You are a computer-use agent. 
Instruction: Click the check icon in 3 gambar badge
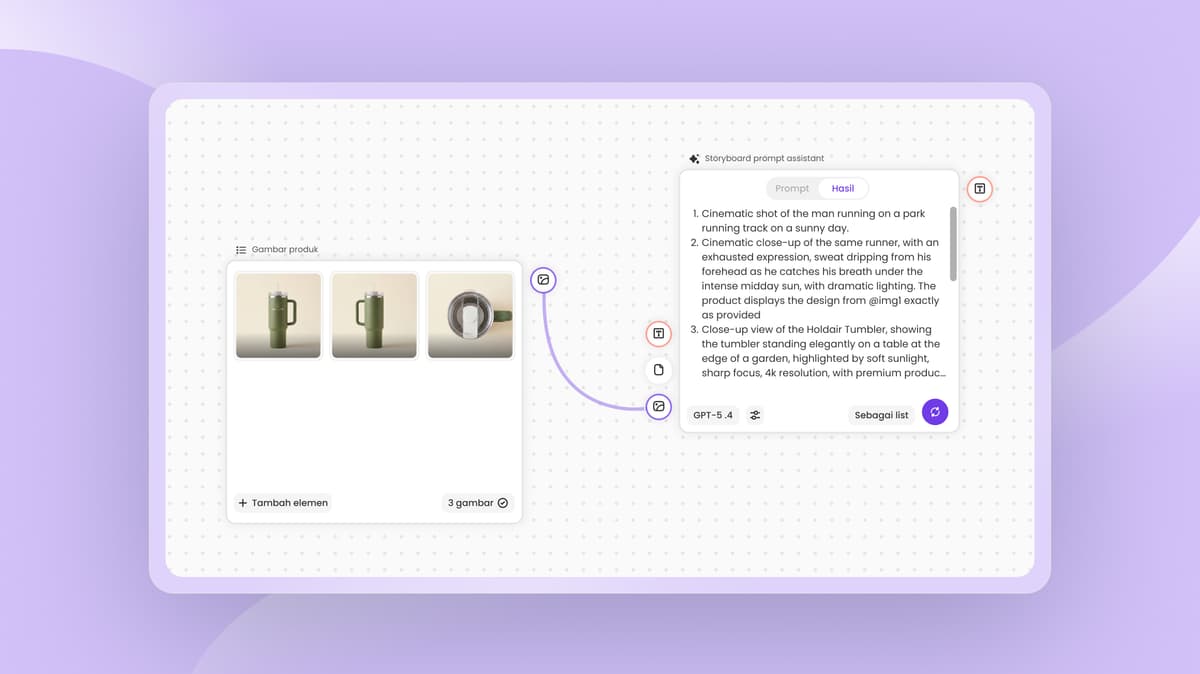[x=503, y=503]
